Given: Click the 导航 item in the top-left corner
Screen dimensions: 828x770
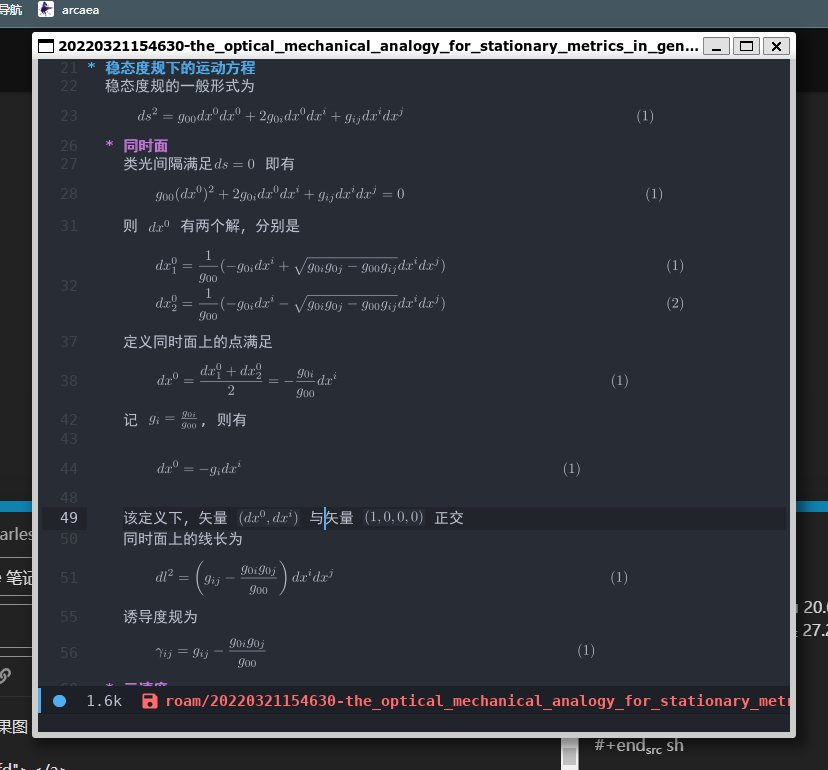Looking at the screenshot, I should (x=11, y=9).
